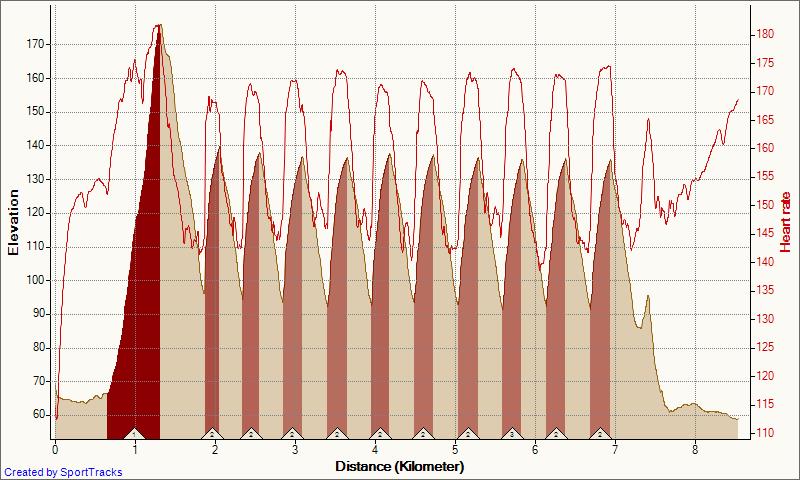Viewport: 800px width, 480px height.
Task: Click the 180 tick on heart rate axis
Action: pos(762,34)
